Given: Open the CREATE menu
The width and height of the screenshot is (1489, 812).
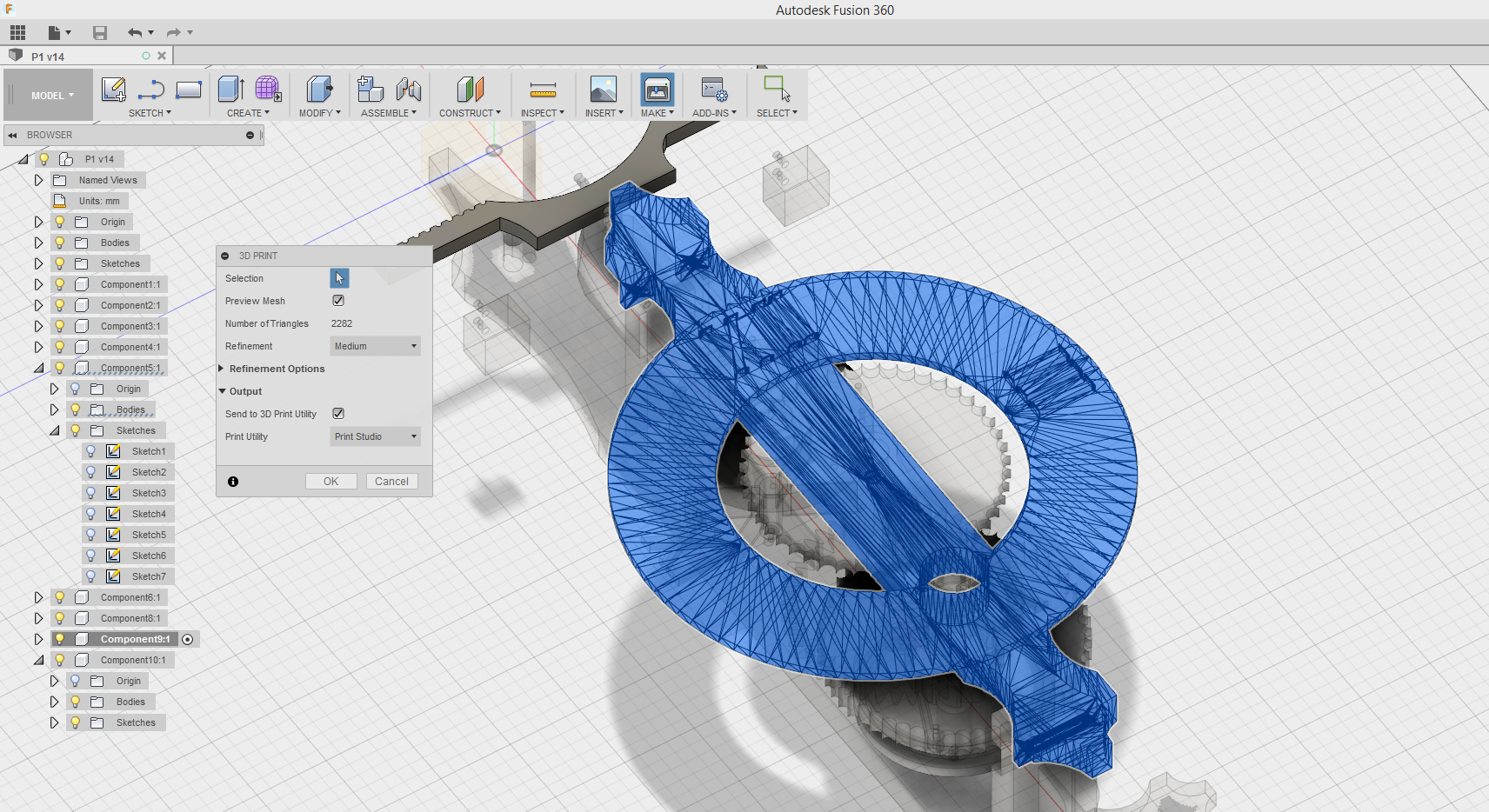Looking at the screenshot, I should click(248, 113).
